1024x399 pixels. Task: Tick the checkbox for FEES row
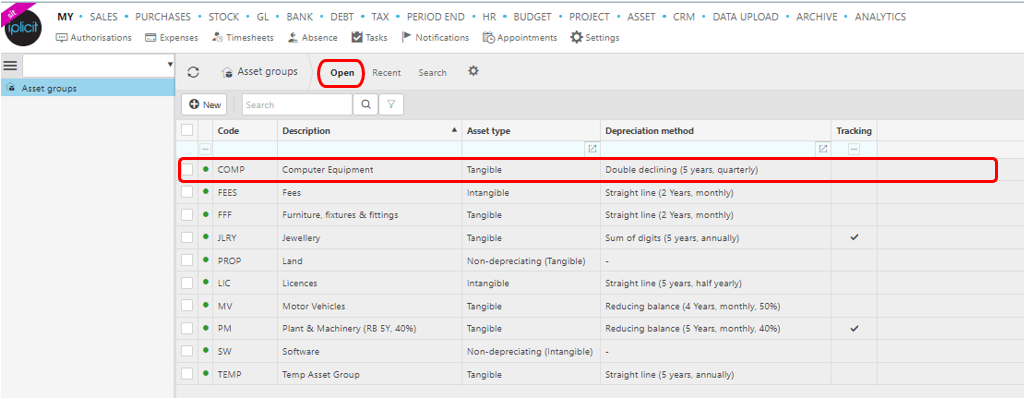click(x=187, y=193)
